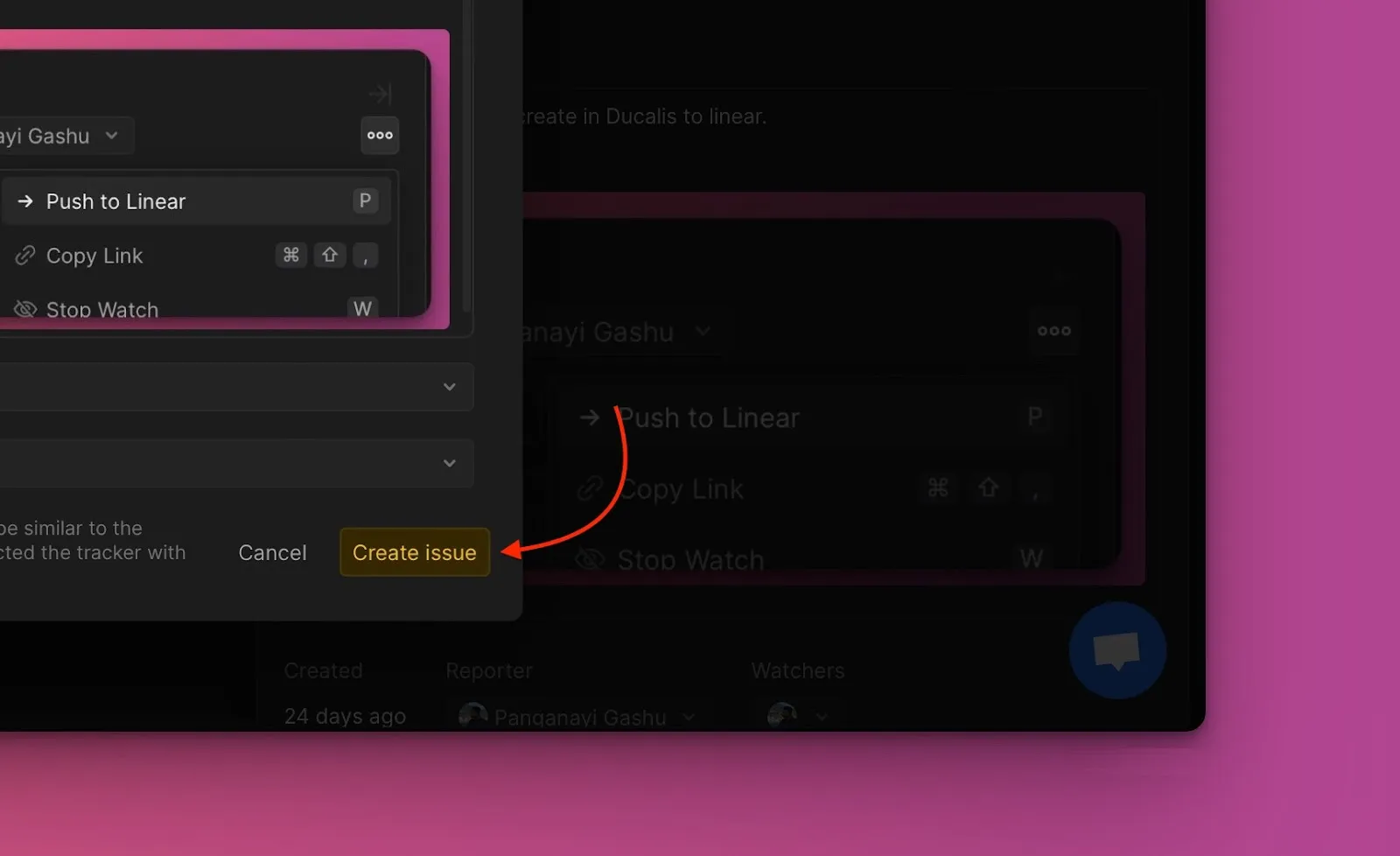The width and height of the screenshot is (1400, 856).
Task: Click the command key badge next to Copy Link
Action: [291, 256]
